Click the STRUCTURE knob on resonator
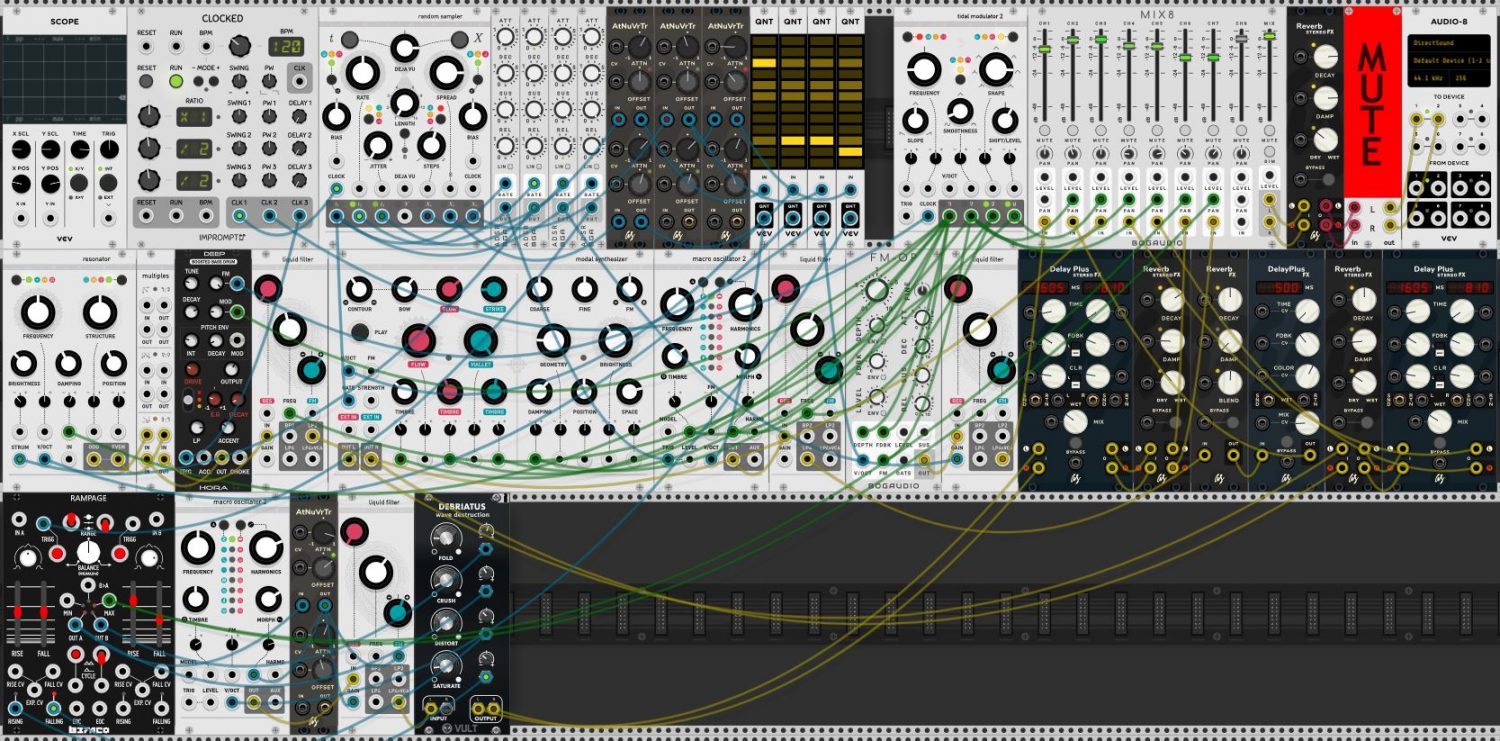Image resolution: width=1500 pixels, height=741 pixels. [x=99, y=312]
